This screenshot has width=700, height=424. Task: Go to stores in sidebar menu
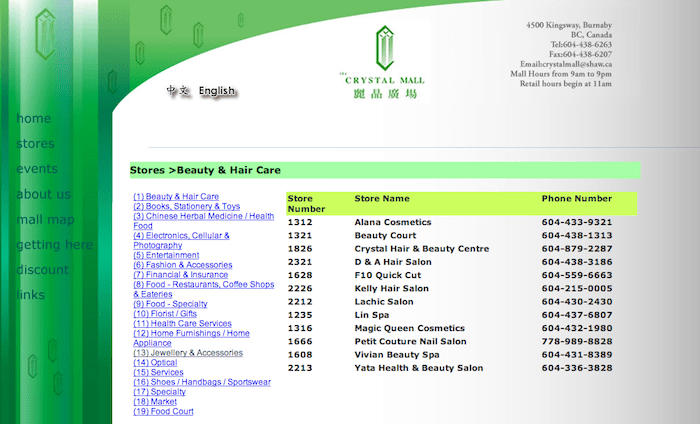pos(35,144)
